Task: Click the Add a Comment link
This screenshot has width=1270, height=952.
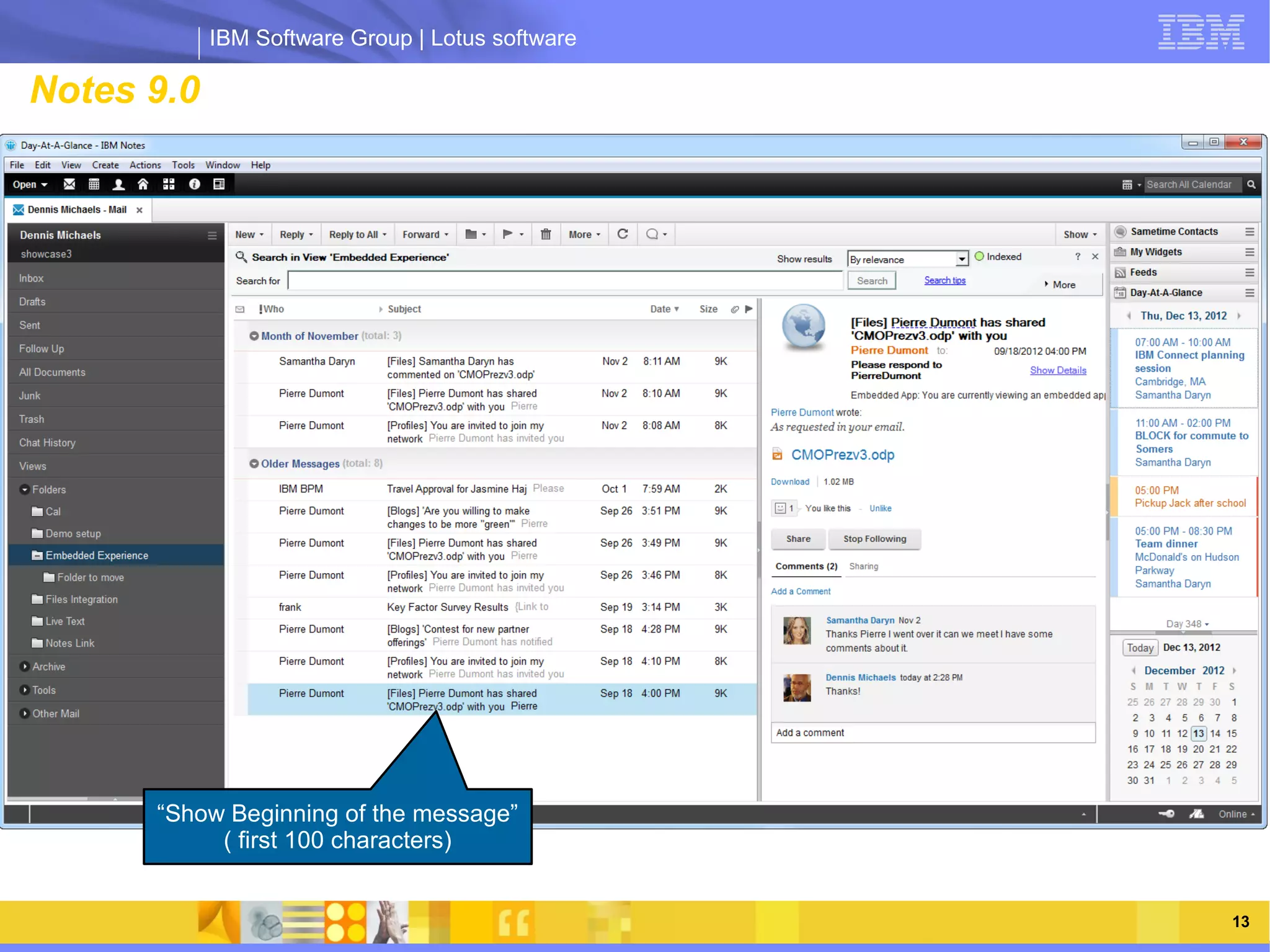Action: tap(801, 592)
